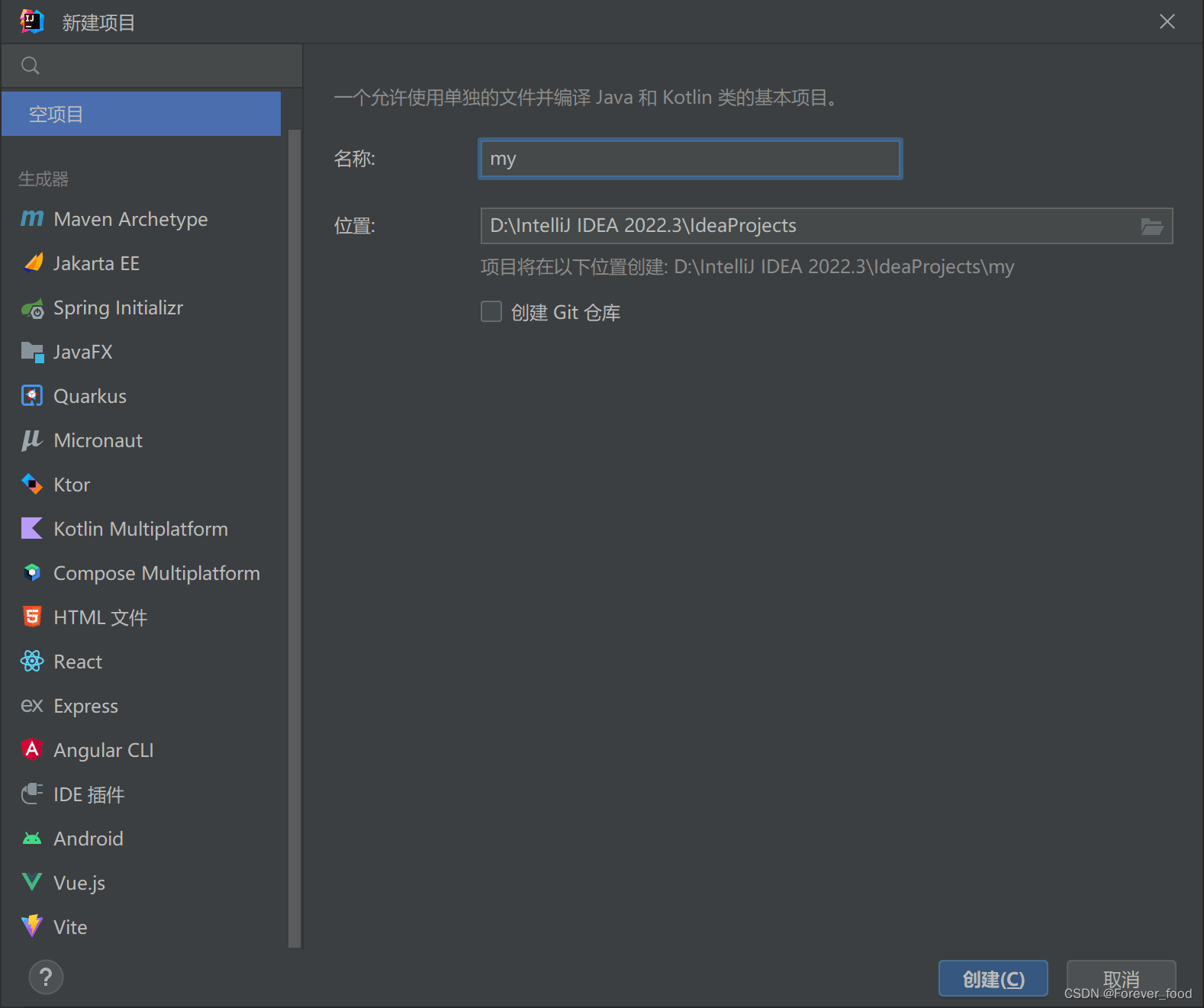Select the Vue.js list label
This screenshot has height=1008, width=1204.
[79, 883]
